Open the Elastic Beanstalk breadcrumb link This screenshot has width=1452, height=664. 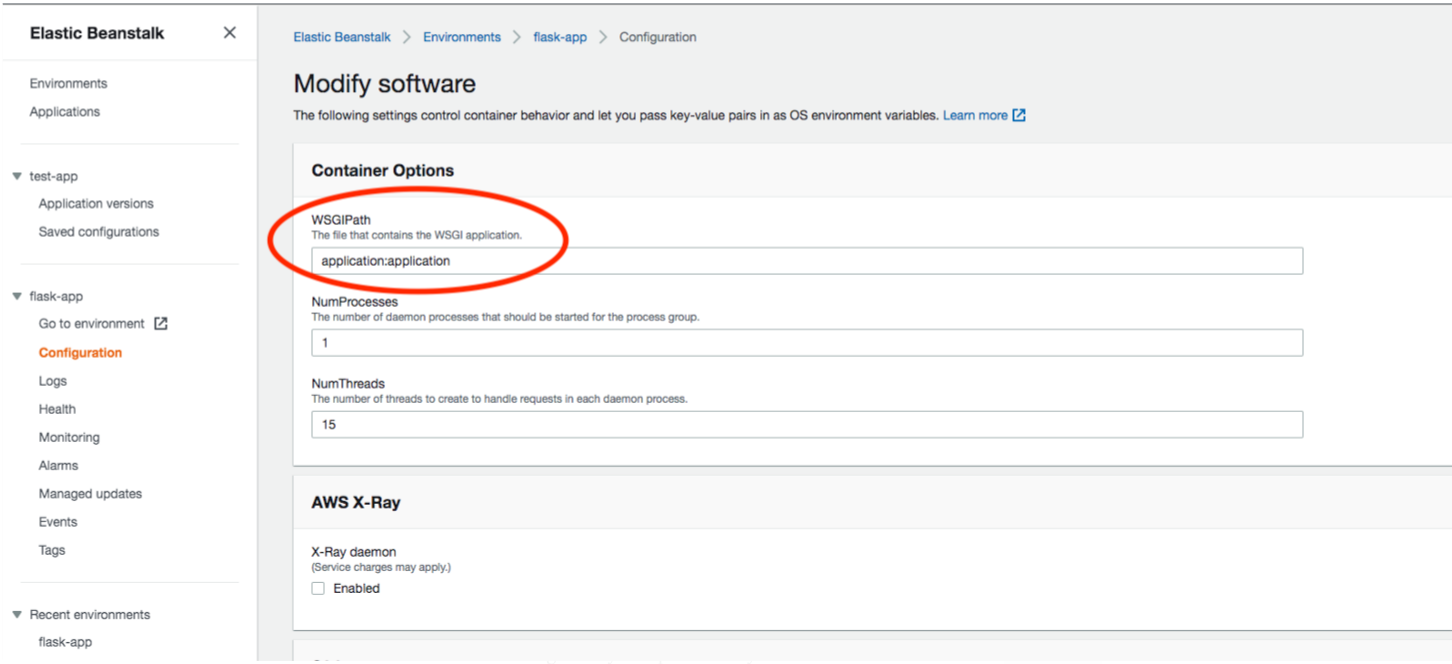[341, 36]
